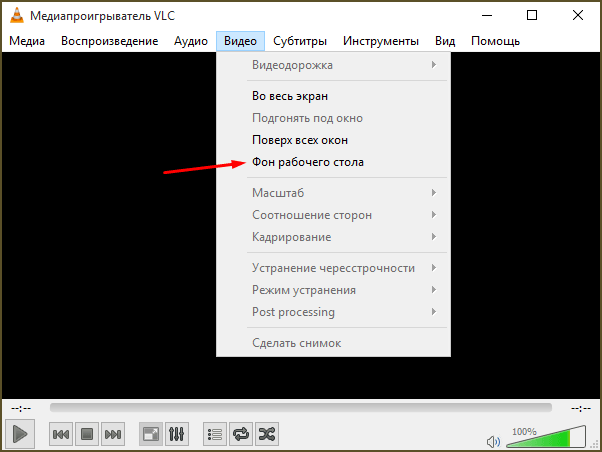Open the Воспроизведение menu
Viewport: 602px width, 452px height.
coord(109,41)
